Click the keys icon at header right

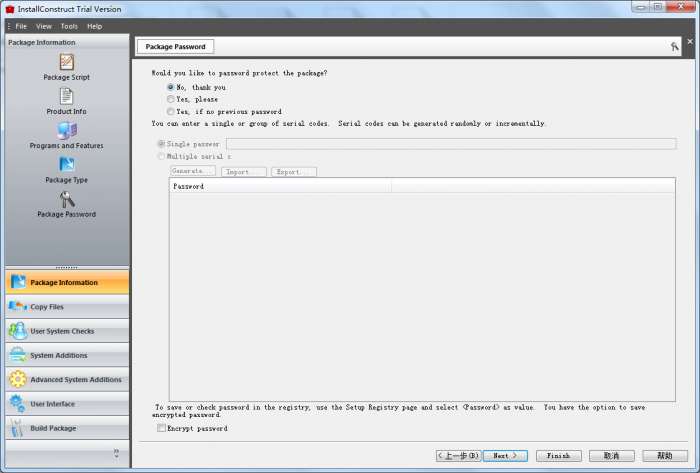coord(674,46)
